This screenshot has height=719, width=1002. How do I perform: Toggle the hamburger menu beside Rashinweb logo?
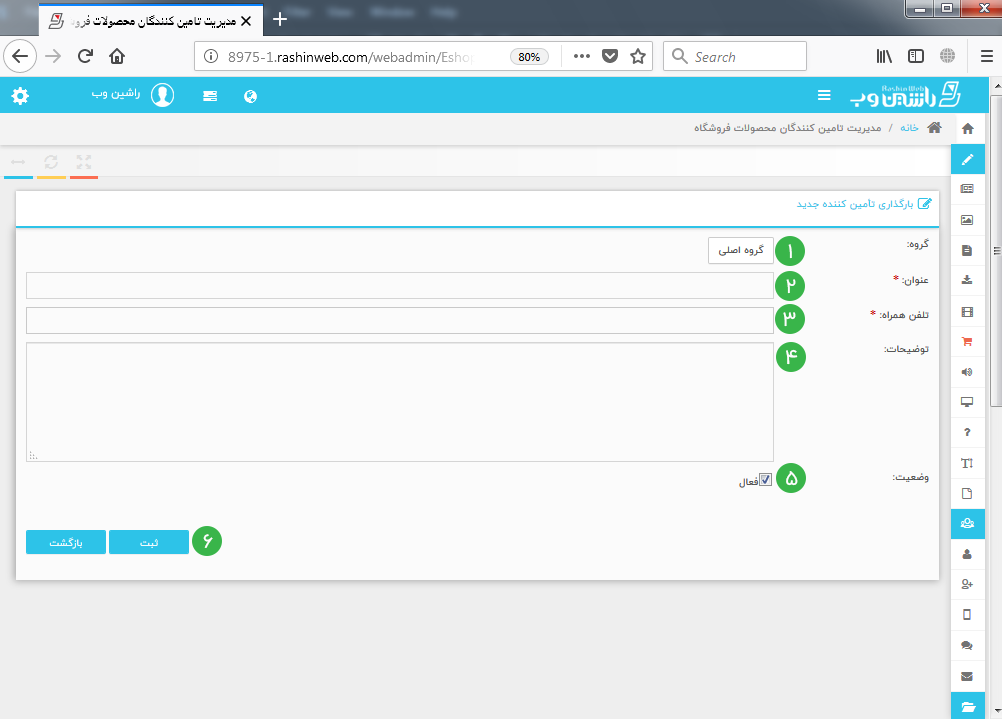click(824, 95)
